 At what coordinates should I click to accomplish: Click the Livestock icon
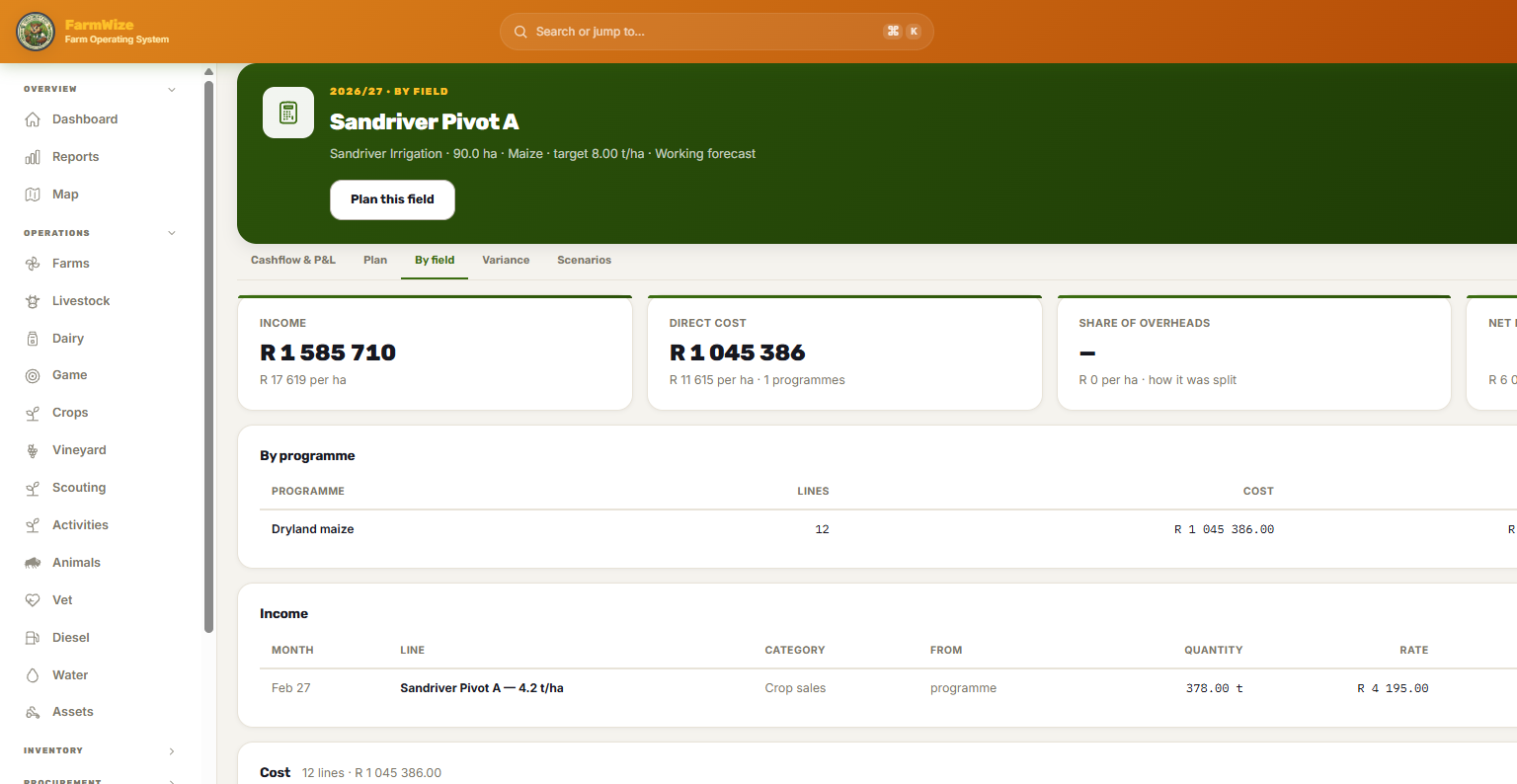click(33, 301)
